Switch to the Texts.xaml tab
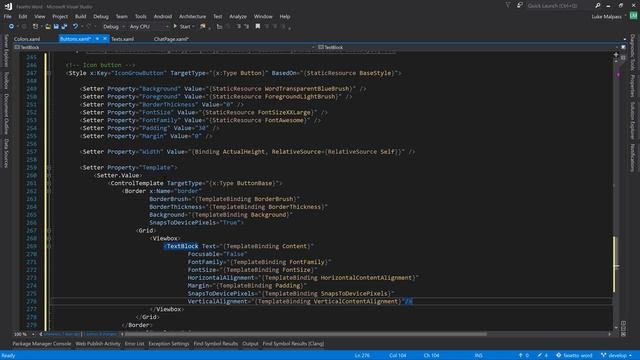The width and height of the screenshot is (640, 360). (x=122, y=39)
